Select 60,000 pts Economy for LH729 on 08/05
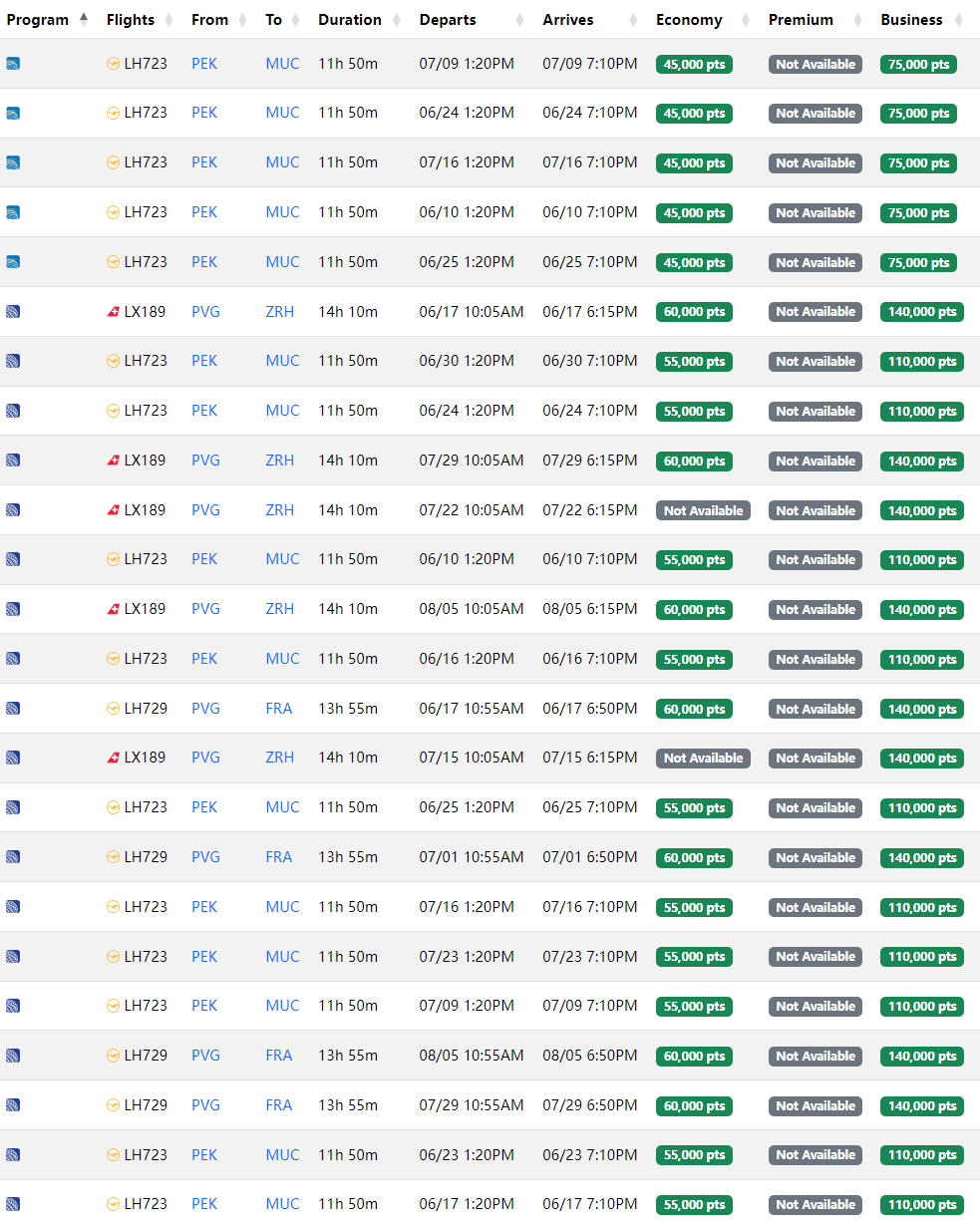 coord(694,1057)
